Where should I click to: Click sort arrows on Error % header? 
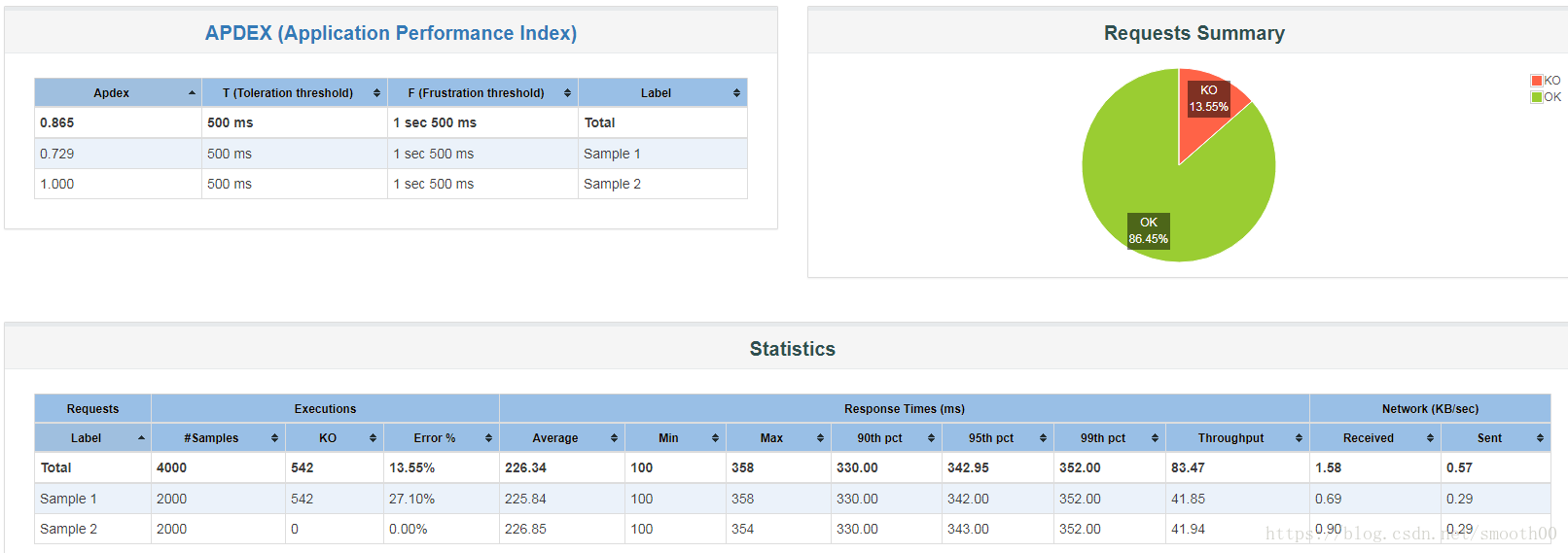[488, 438]
